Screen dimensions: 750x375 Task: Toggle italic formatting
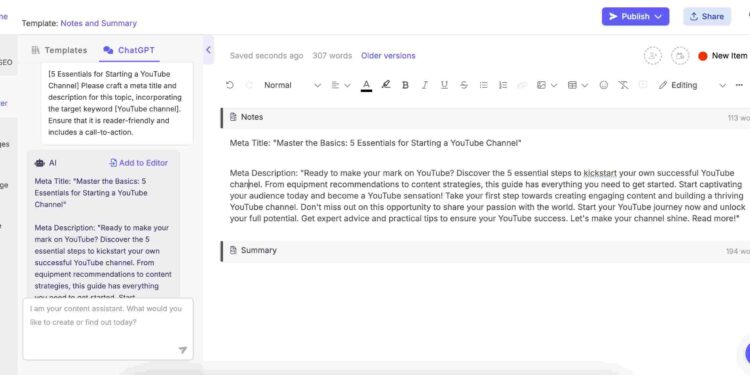[424, 85]
